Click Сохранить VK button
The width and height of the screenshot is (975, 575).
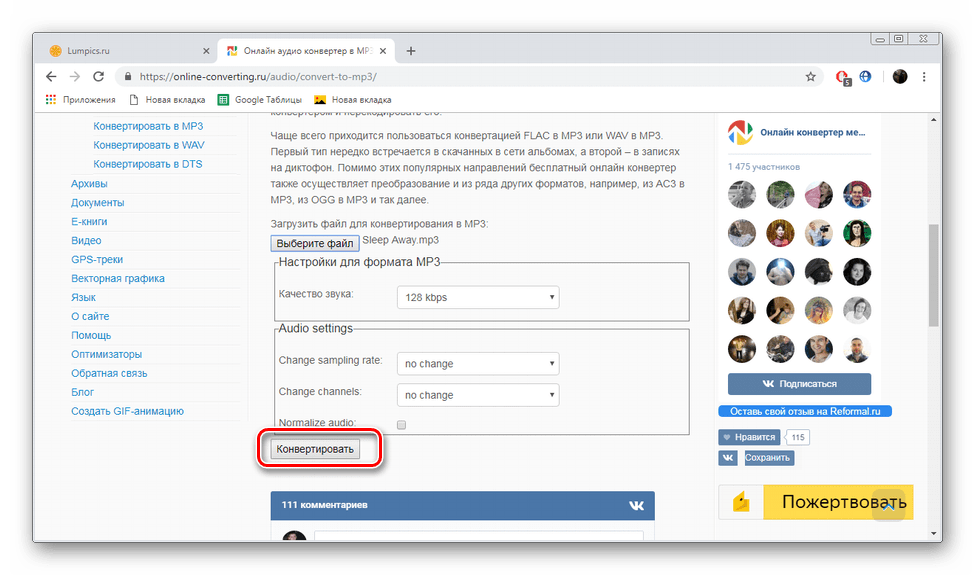pyautogui.click(x=768, y=458)
